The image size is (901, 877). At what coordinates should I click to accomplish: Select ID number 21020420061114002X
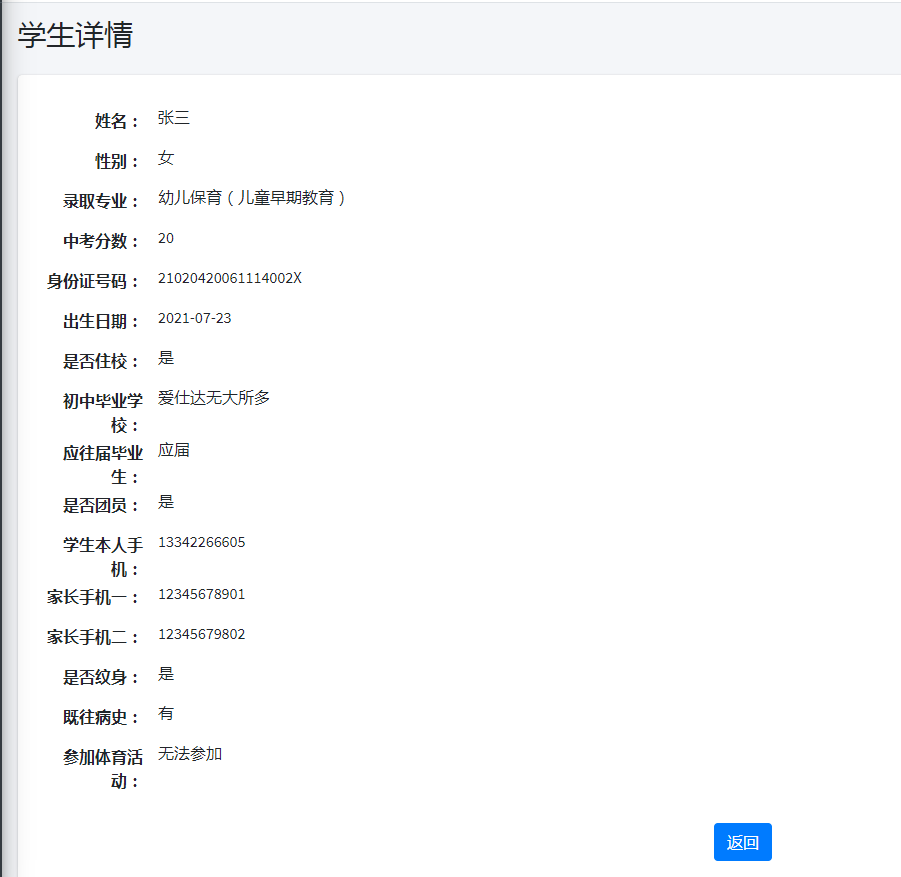(229, 278)
